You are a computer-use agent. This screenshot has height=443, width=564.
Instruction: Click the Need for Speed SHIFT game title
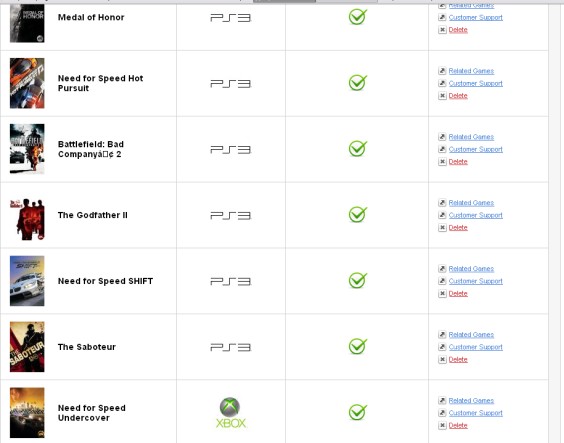pyautogui.click(x=105, y=281)
